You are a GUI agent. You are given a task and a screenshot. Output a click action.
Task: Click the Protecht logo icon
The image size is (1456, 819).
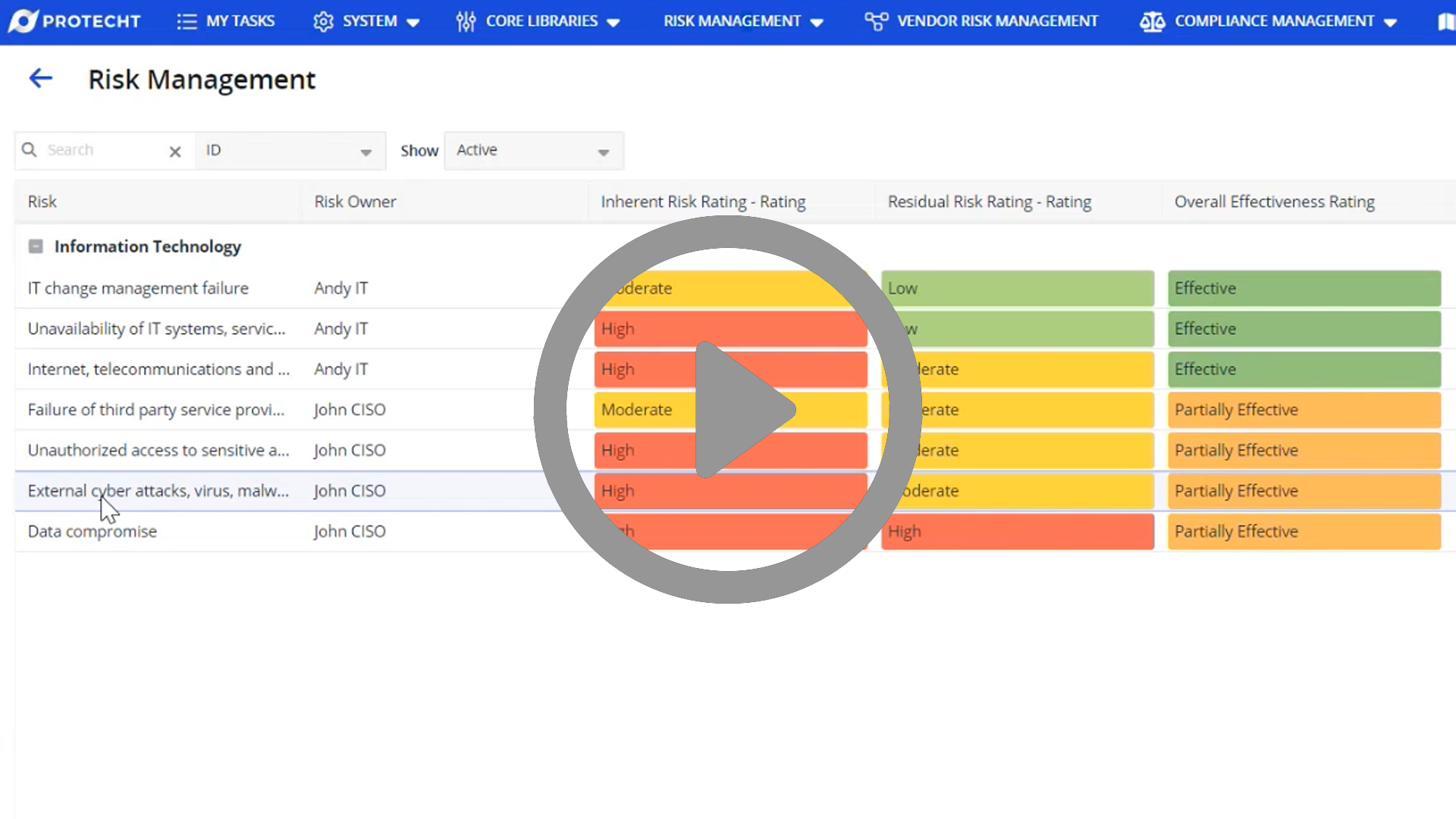click(23, 20)
